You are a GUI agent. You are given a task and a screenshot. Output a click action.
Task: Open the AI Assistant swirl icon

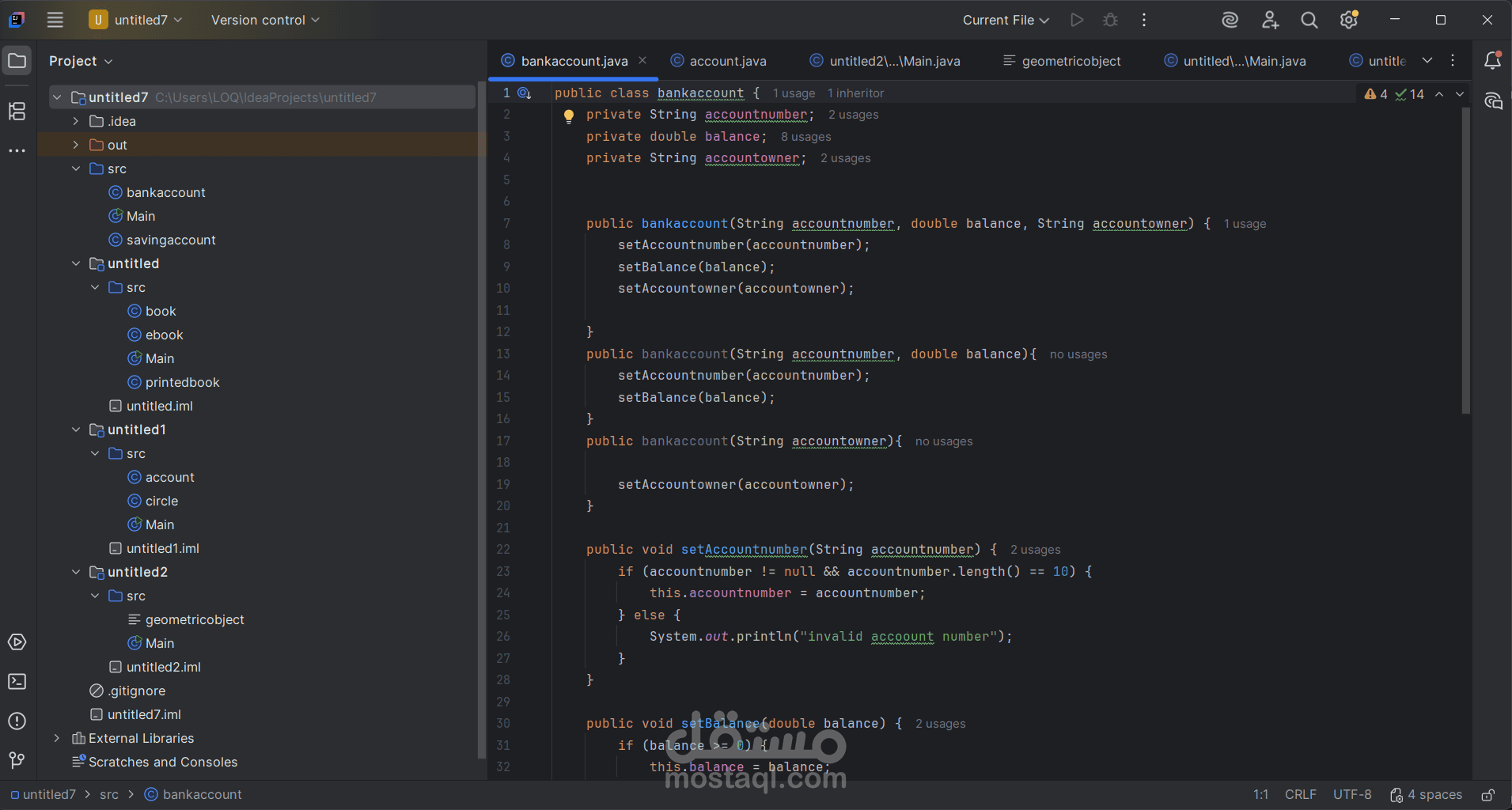tap(1230, 20)
